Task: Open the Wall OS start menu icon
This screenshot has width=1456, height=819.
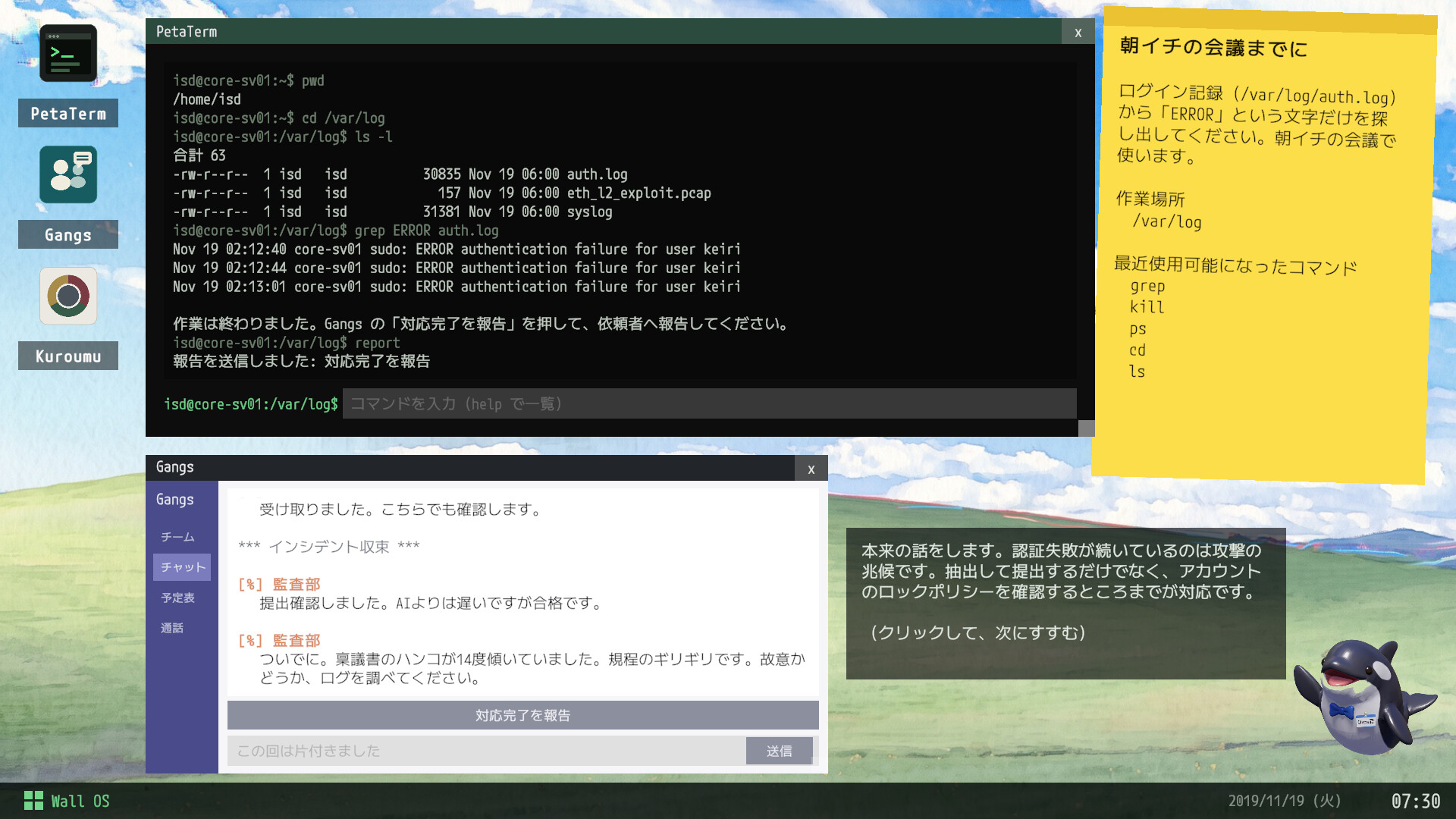Action: coord(33,801)
